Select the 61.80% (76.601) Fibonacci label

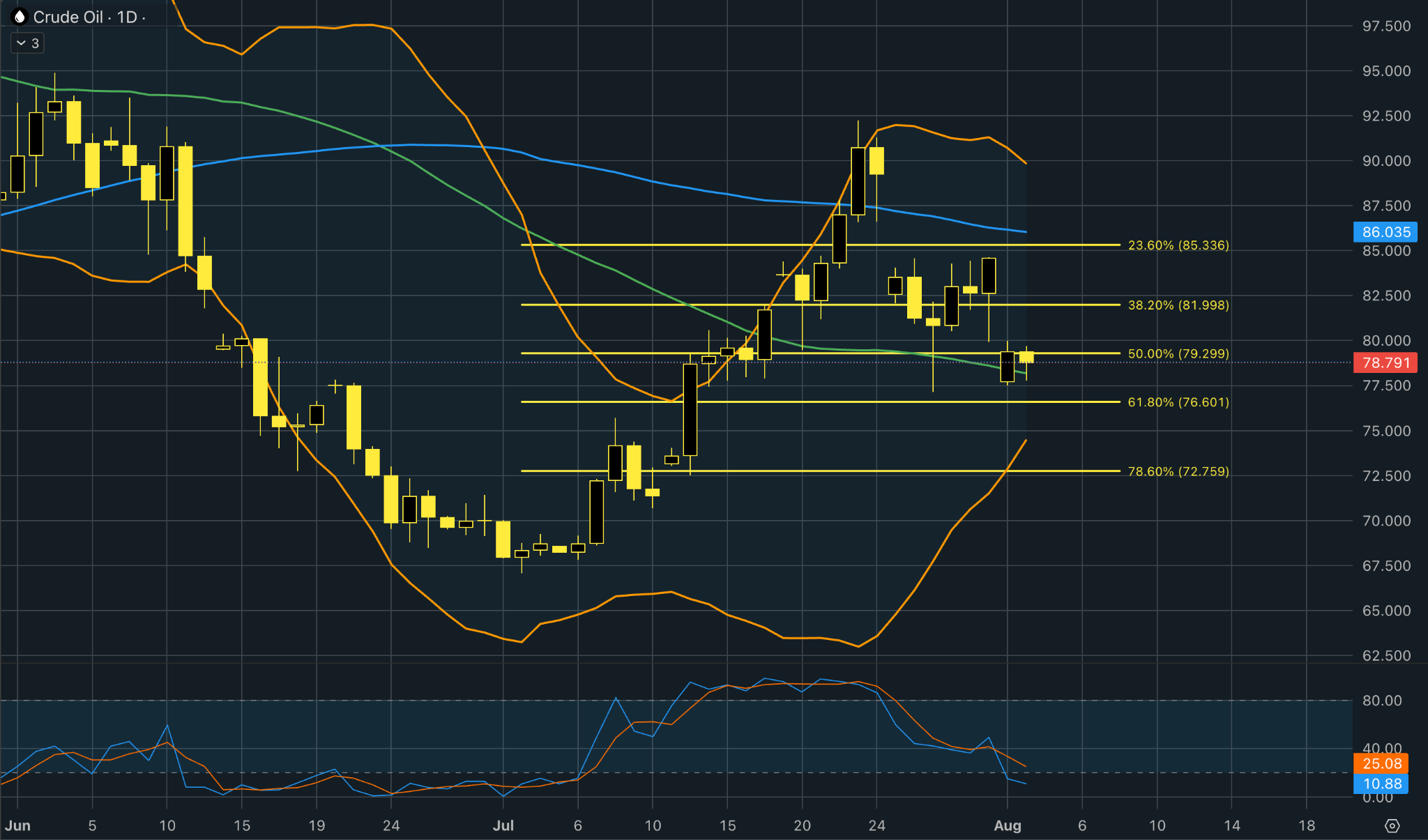[x=1178, y=402]
